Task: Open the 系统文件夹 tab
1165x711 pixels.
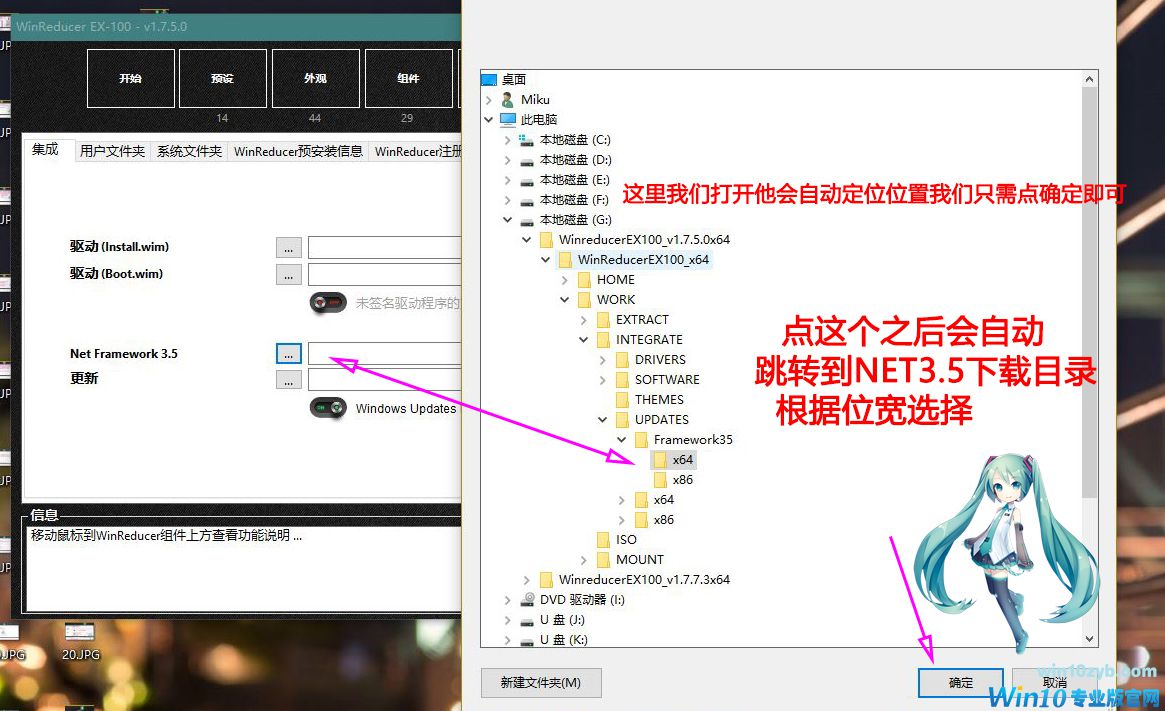Action: coord(189,152)
